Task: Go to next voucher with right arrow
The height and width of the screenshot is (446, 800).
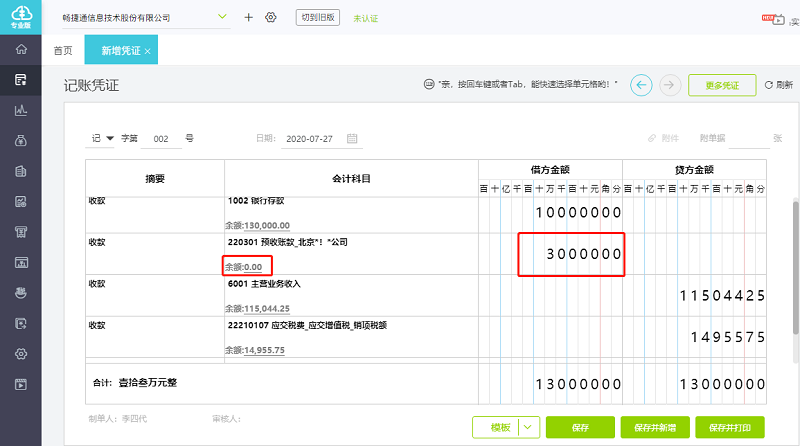Action: click(x=670, y=85)
